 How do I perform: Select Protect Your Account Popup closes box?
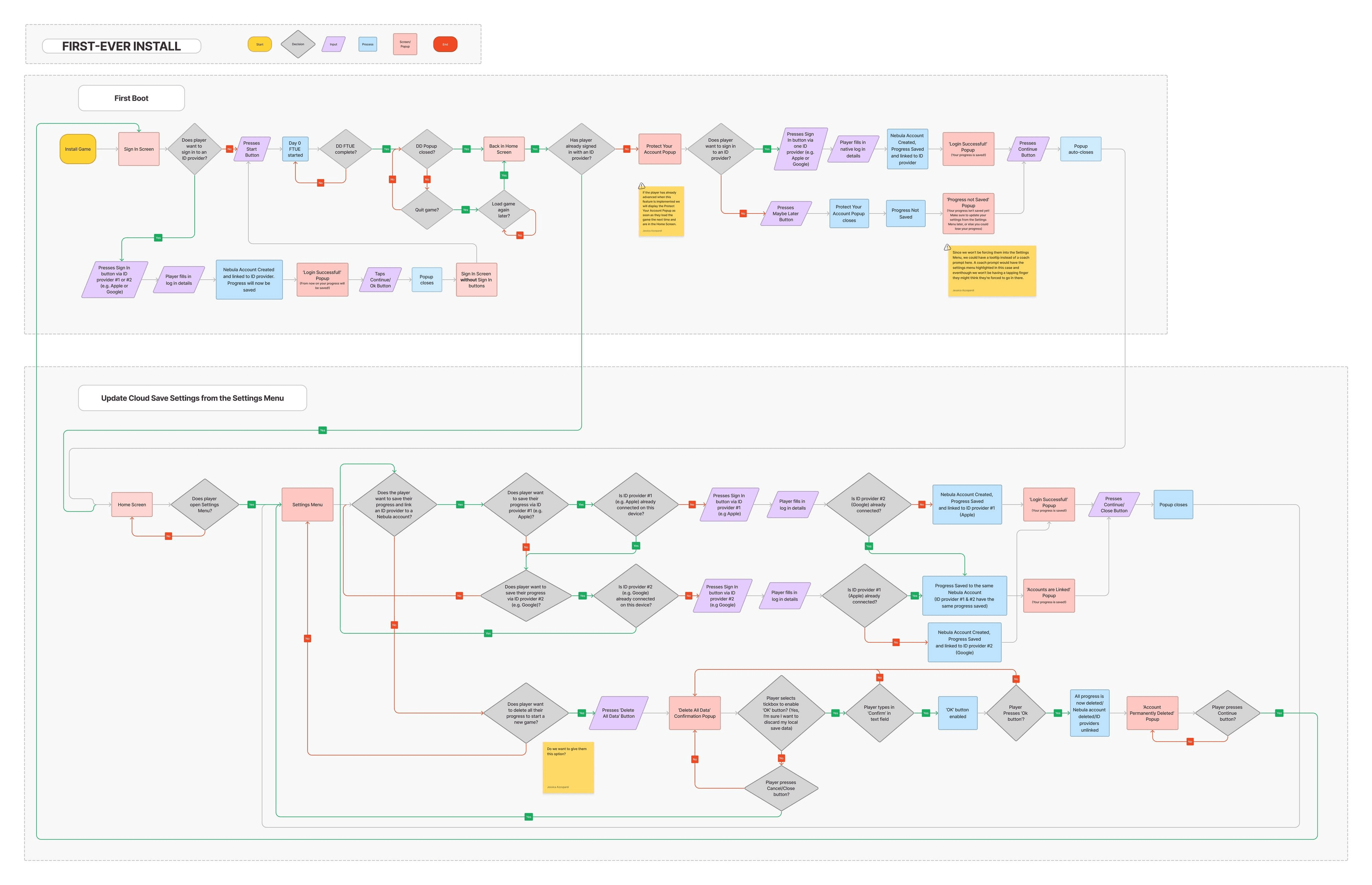(x=849, y=213)
